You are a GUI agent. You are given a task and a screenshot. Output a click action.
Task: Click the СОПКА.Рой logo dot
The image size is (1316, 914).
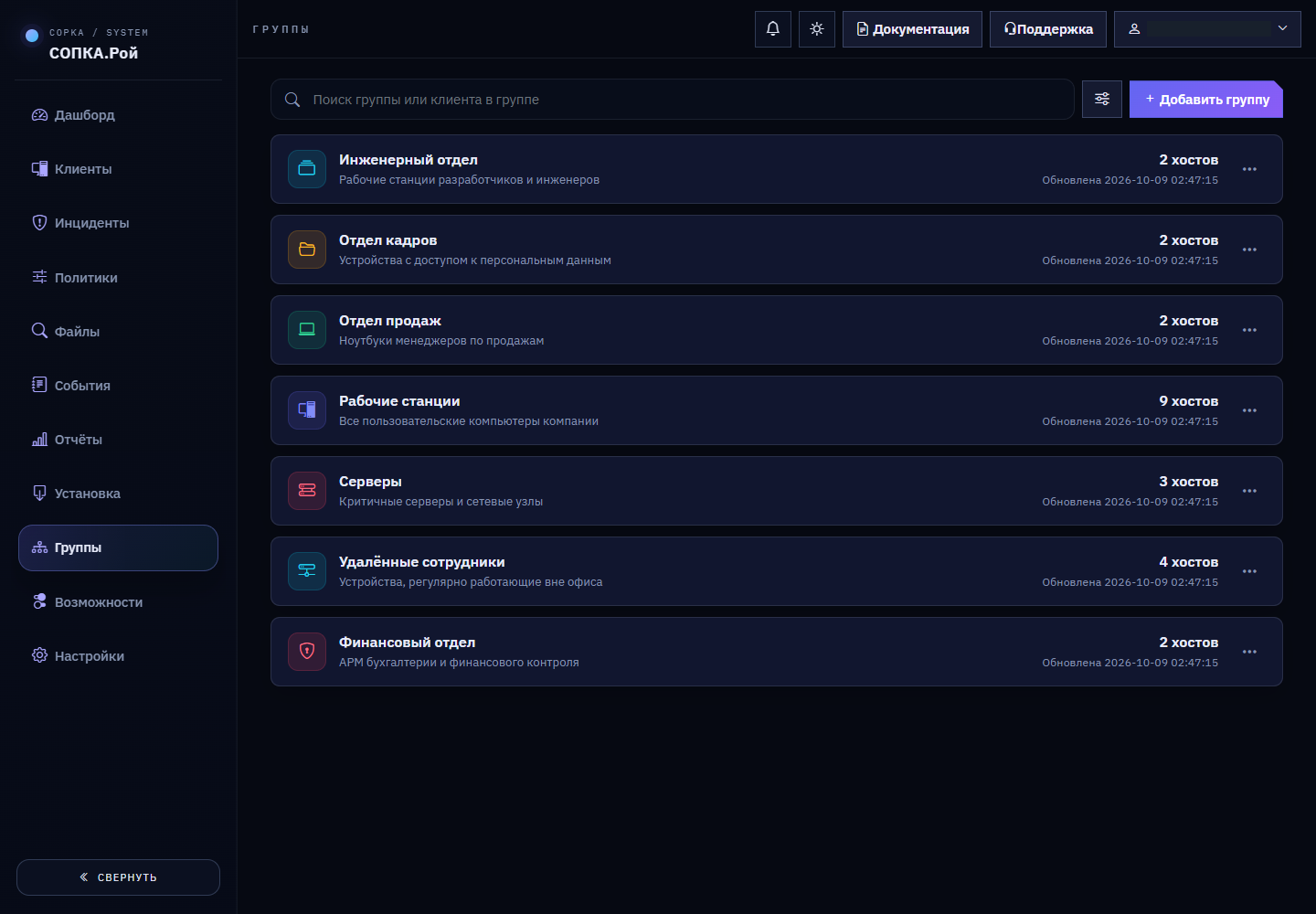32,36
